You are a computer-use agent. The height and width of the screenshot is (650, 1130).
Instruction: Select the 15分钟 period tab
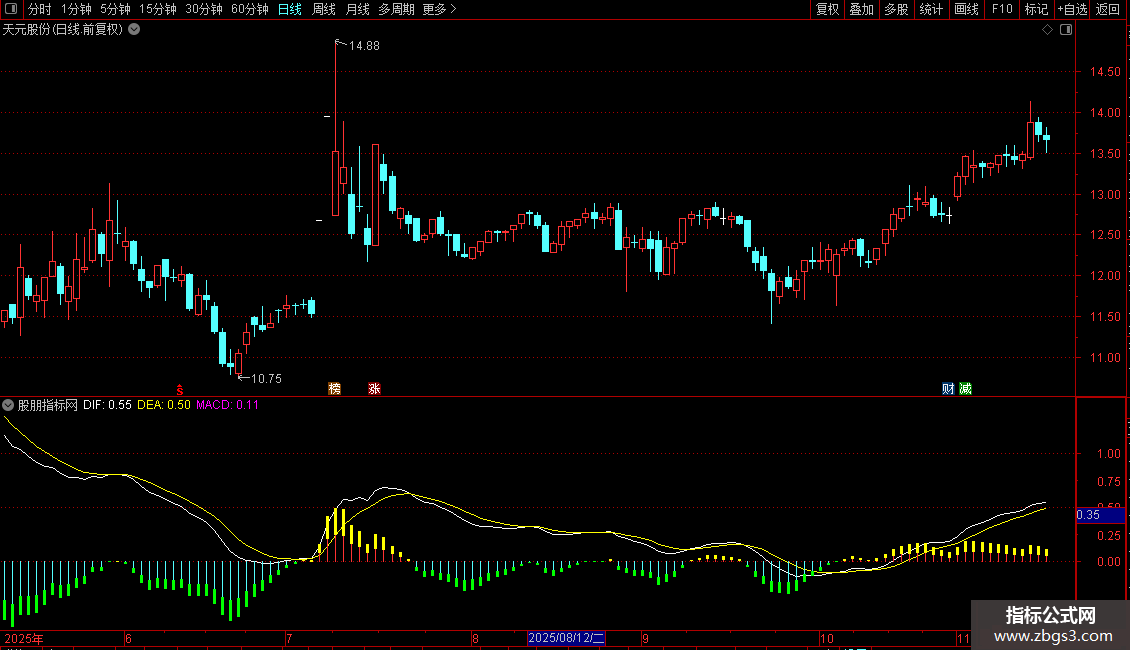158,9
